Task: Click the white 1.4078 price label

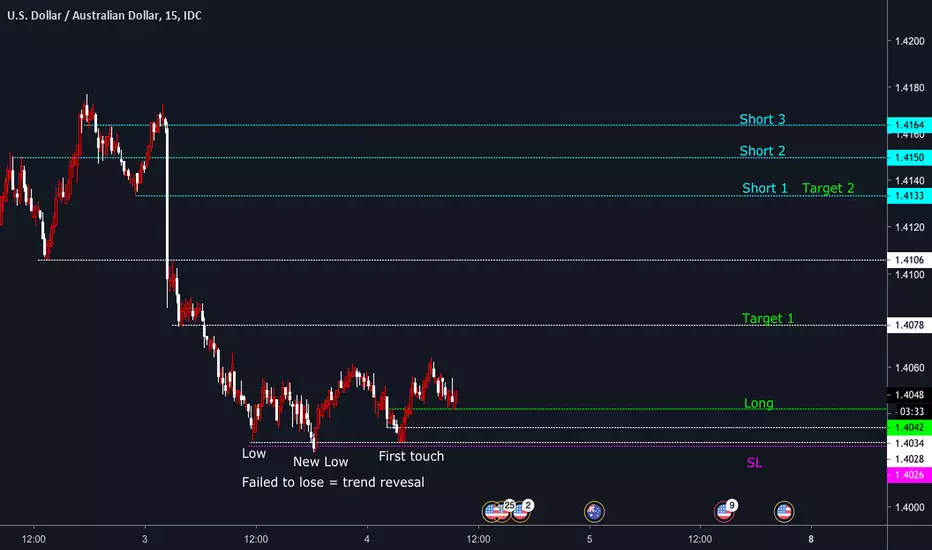Action: pos(909,325)
